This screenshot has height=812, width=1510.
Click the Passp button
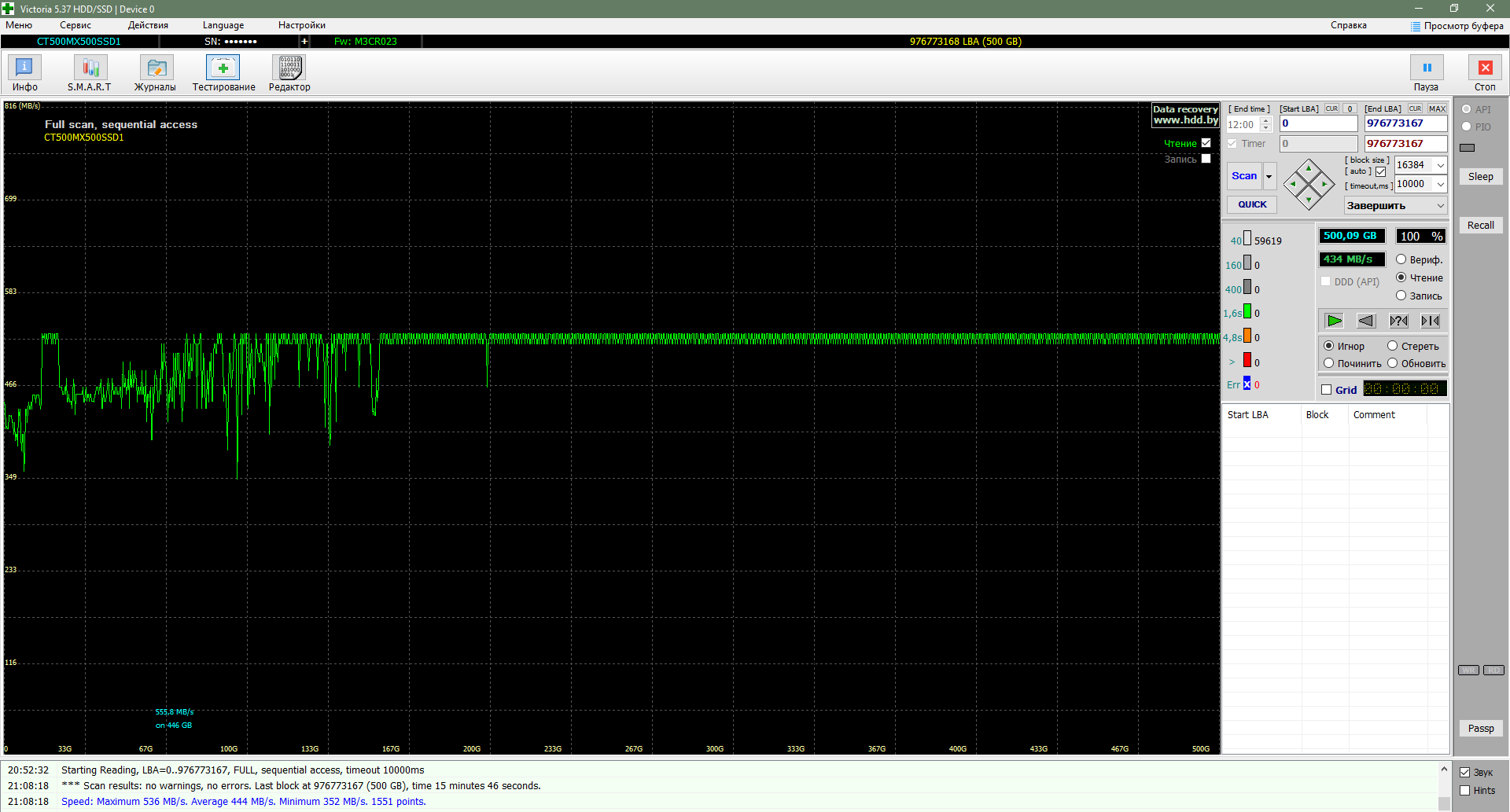coord(1480,729)
